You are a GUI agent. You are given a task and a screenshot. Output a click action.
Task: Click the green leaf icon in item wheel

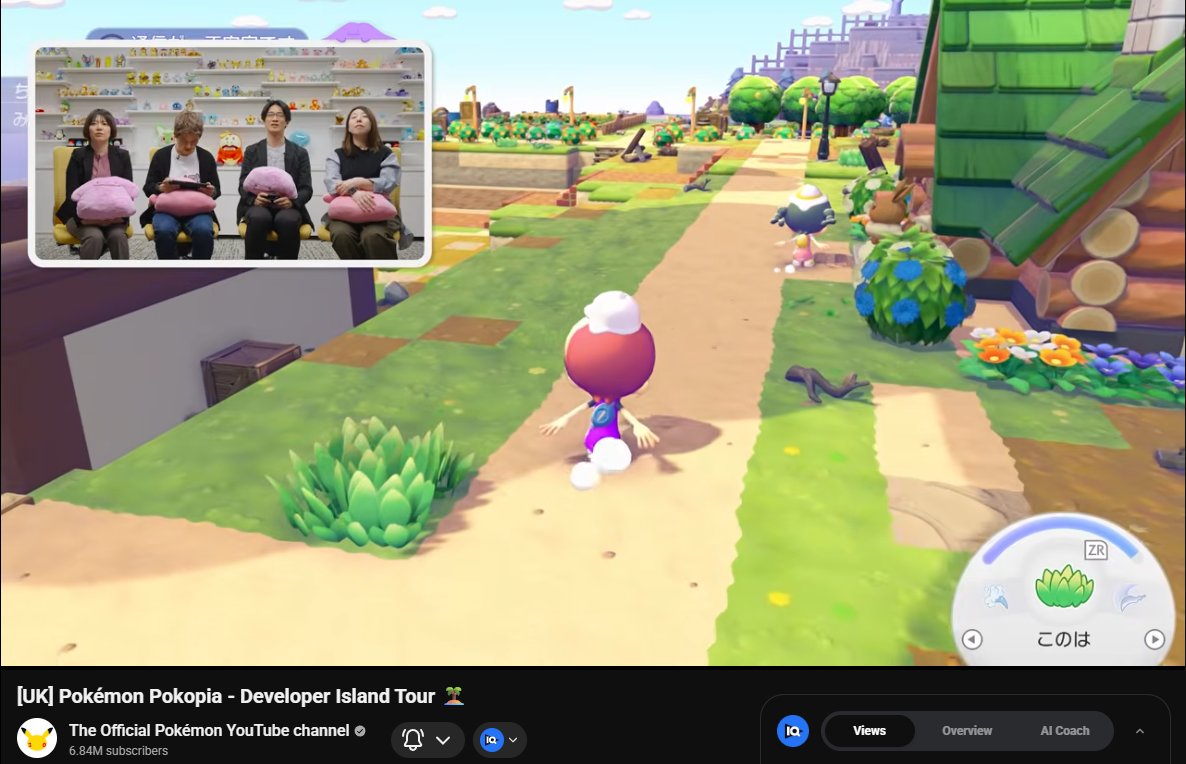coord(1064,586)
